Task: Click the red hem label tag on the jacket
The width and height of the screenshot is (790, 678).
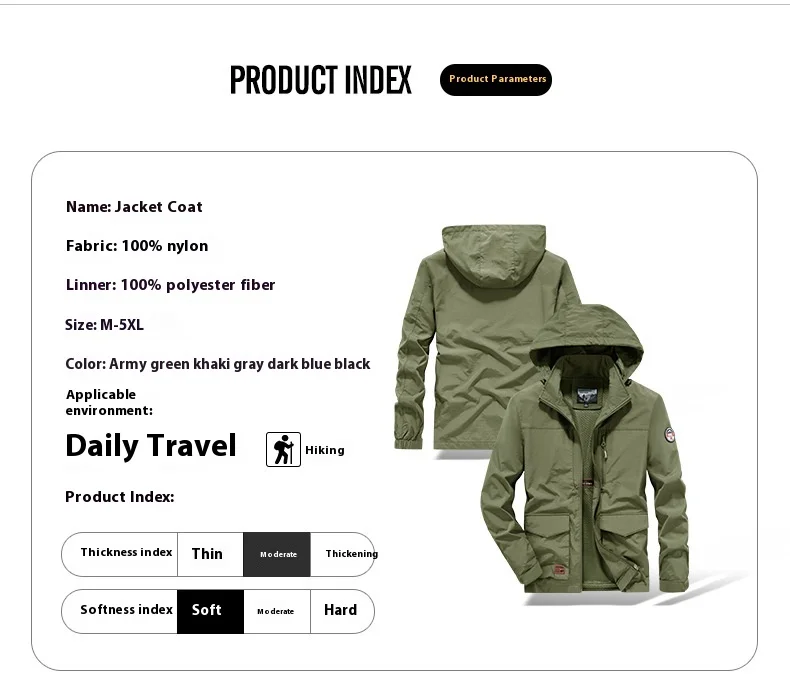Action: click(x=559, y=570)
